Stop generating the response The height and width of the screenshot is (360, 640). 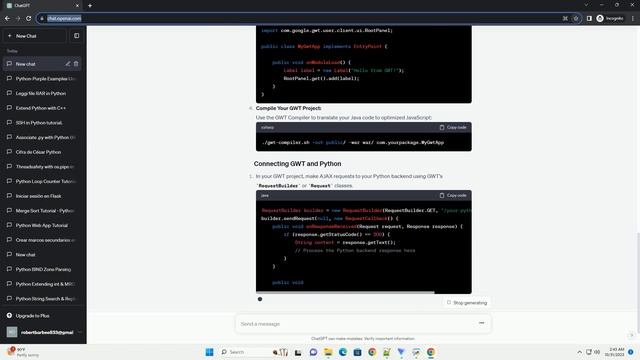[467, 303]
